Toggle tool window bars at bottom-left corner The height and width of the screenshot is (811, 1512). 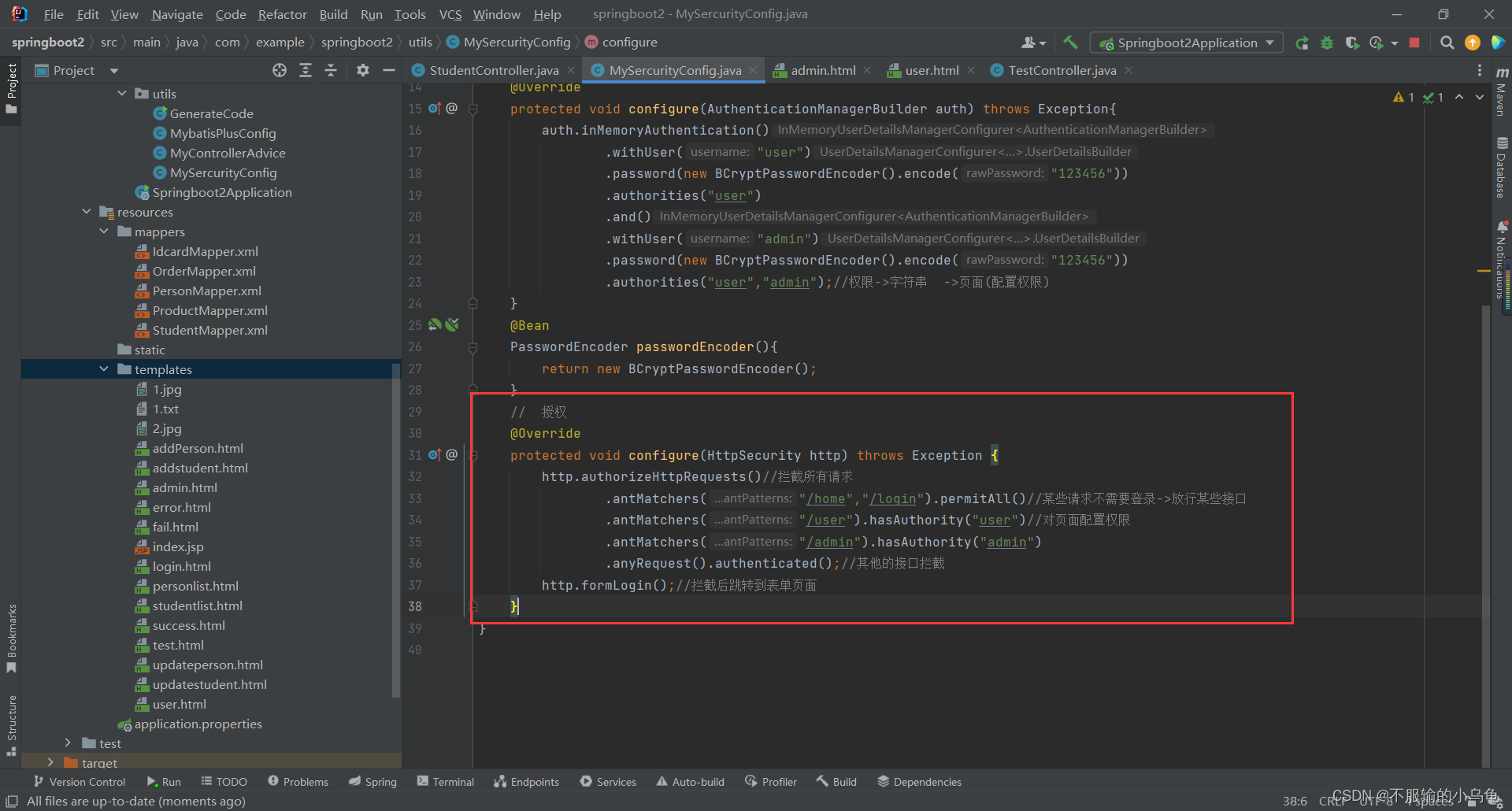coord(12,801)
